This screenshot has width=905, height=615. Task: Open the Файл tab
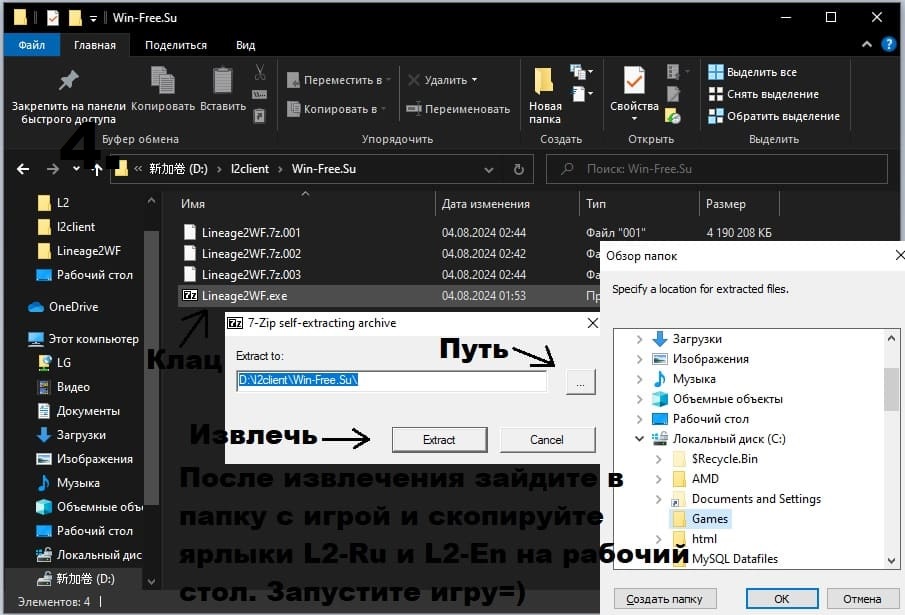tap(32, 45)
